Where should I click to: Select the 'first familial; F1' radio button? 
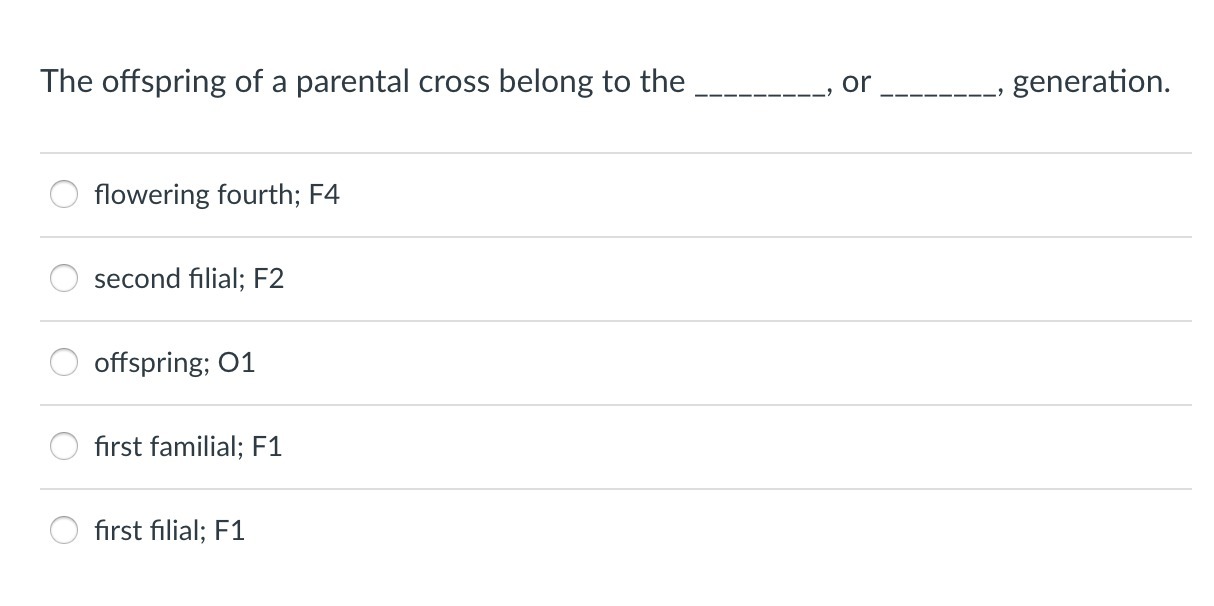pyautogui.click(x=66, y=446)
